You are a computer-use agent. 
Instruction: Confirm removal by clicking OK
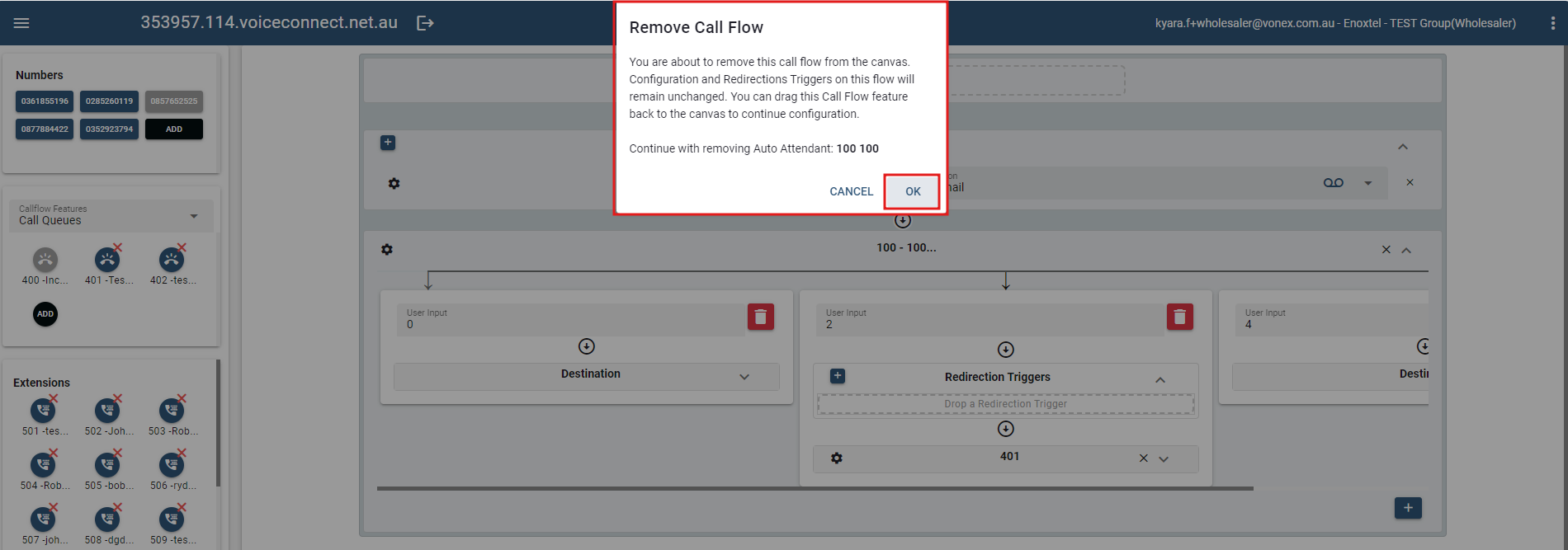912,191
